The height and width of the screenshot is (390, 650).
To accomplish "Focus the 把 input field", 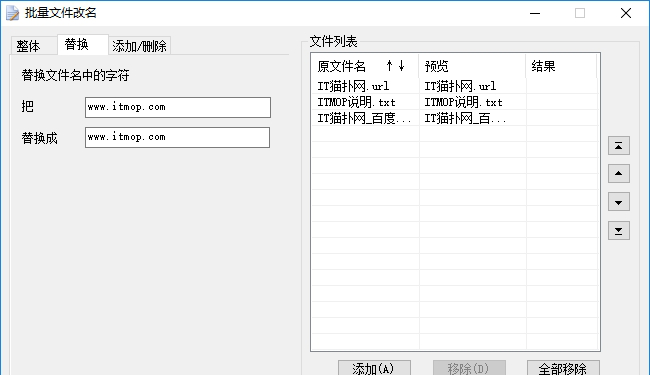I will pyautogui.click(x=178, y=107).
